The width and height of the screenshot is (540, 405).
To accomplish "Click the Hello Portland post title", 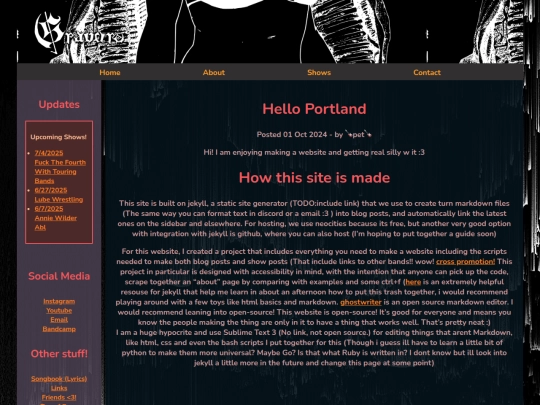I will 314,109.
